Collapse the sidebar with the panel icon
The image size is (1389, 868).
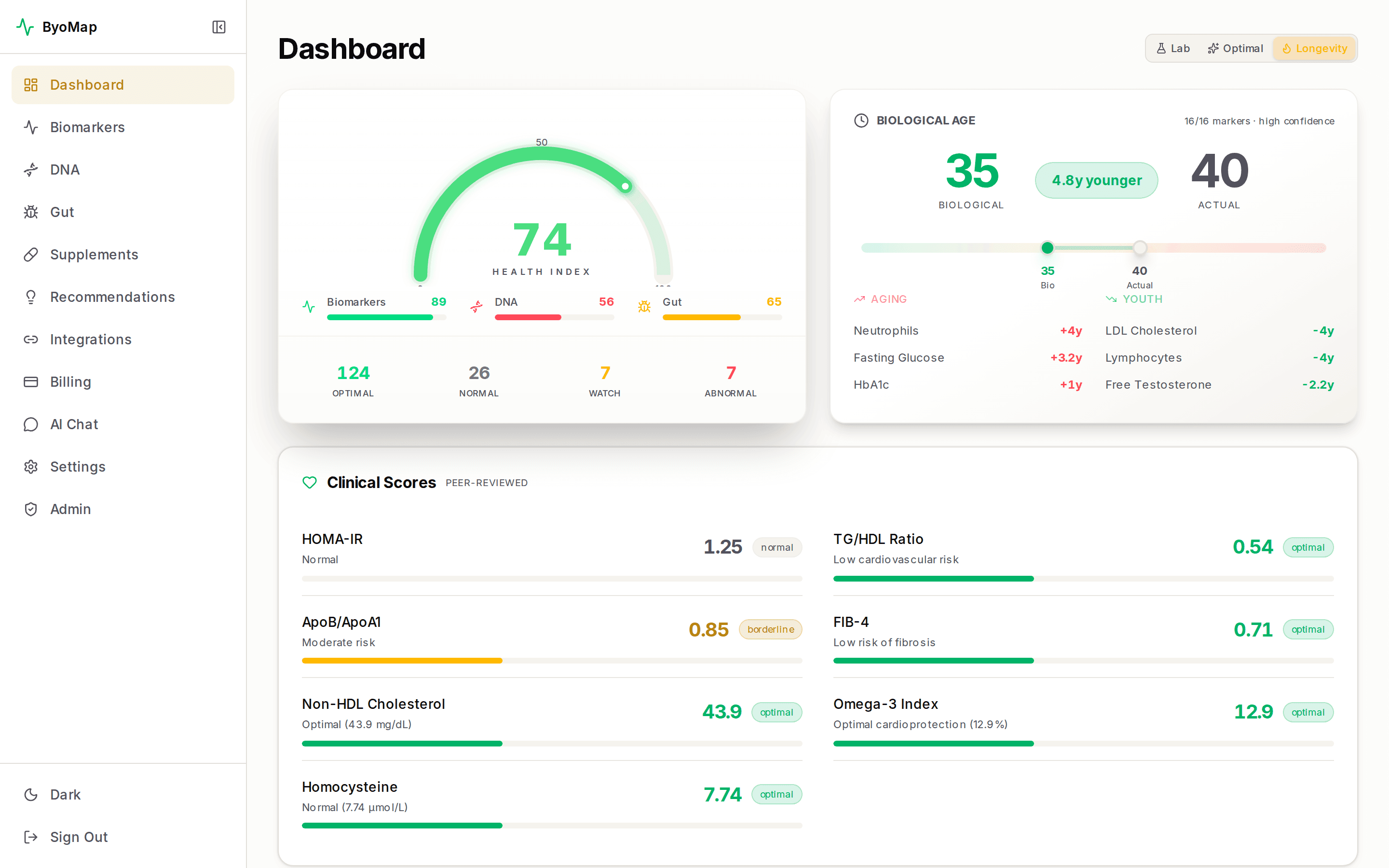(218, 27)
